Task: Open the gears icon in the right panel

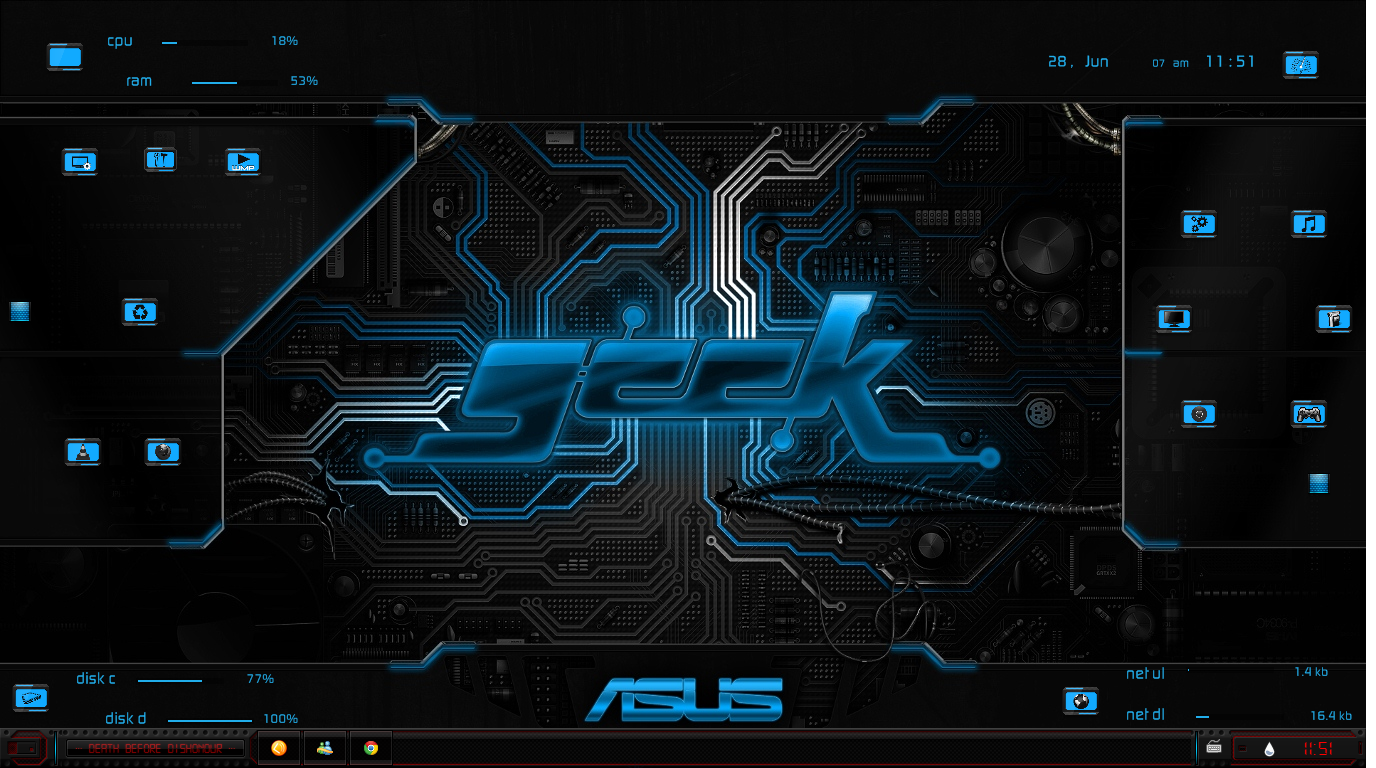Action: 1198,224
